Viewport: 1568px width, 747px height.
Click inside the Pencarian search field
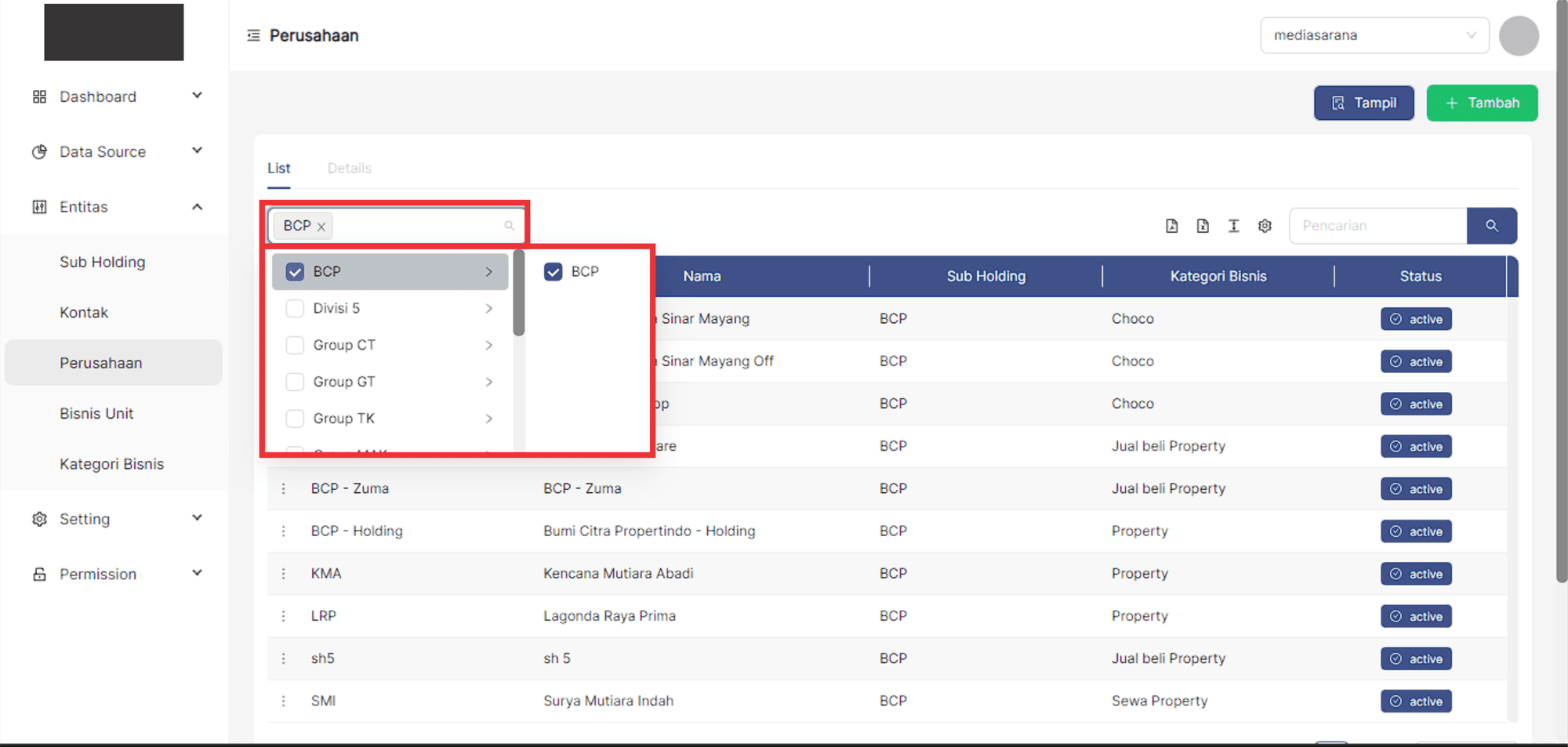(1377, 226)
